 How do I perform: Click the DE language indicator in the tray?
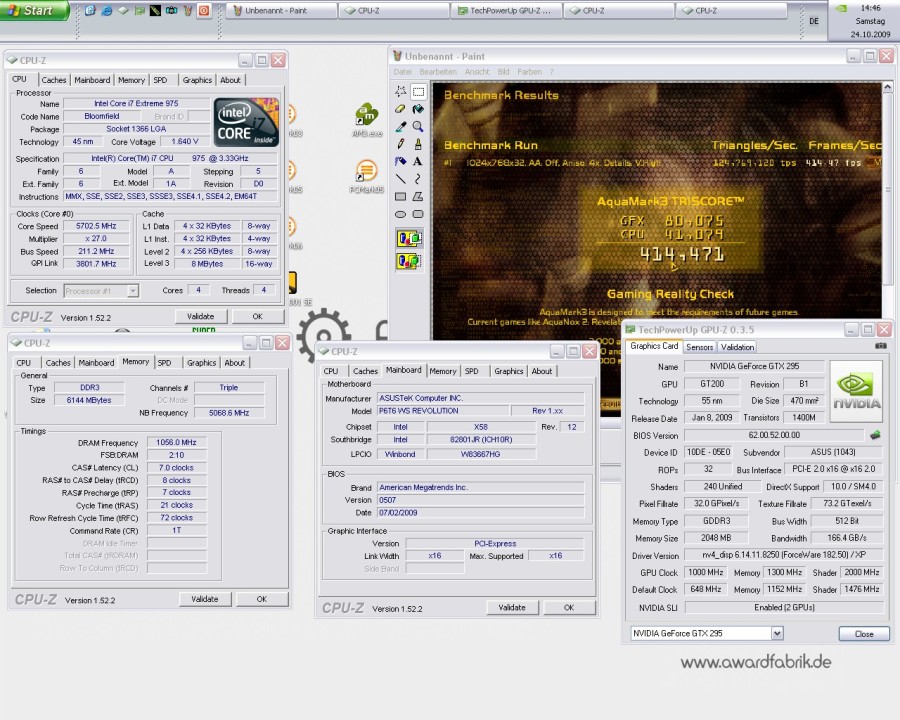[813, 21]
